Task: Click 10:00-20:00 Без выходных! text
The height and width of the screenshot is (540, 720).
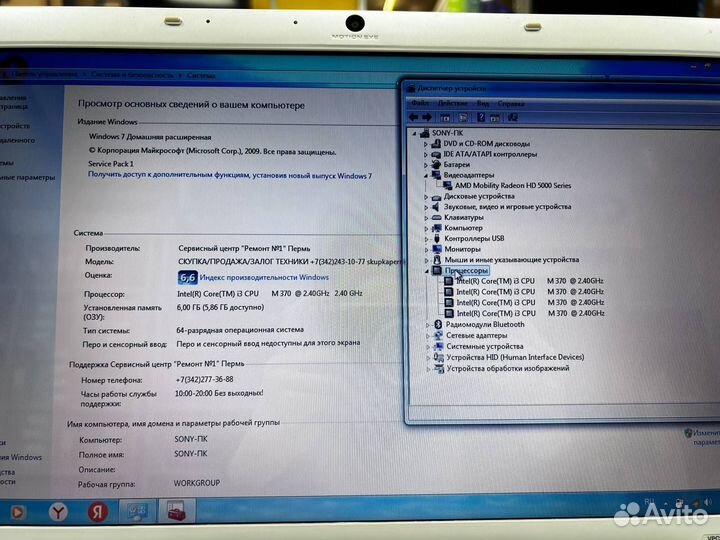Action: point(219,394)
